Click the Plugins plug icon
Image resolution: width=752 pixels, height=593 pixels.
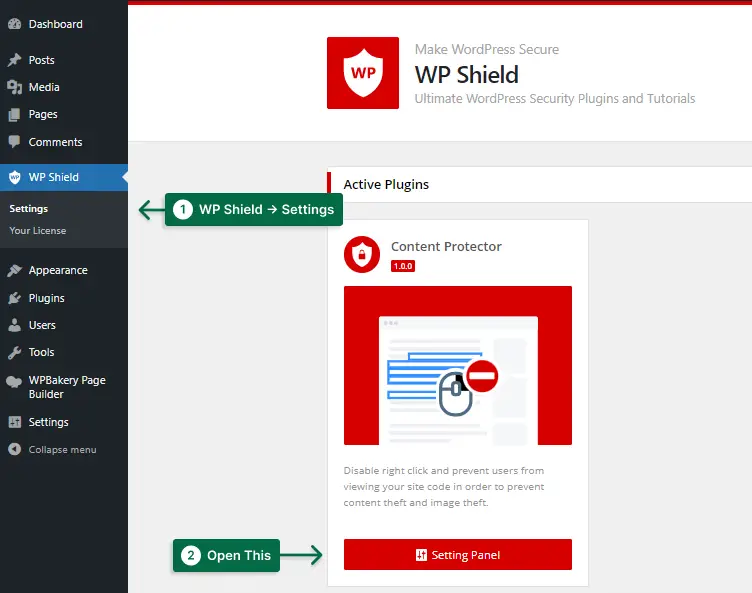coord(14,298)
